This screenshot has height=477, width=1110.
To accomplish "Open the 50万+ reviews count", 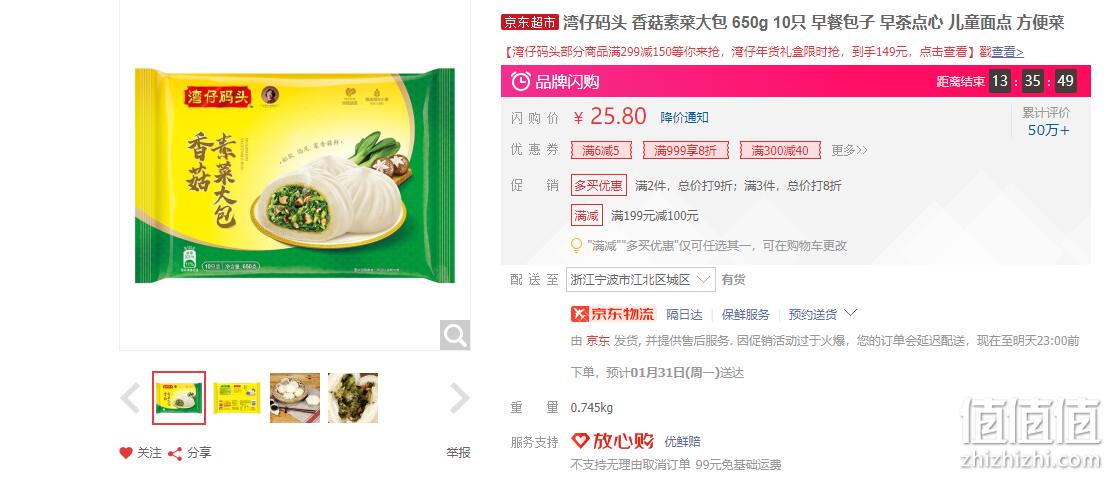I will [1048, 130].
